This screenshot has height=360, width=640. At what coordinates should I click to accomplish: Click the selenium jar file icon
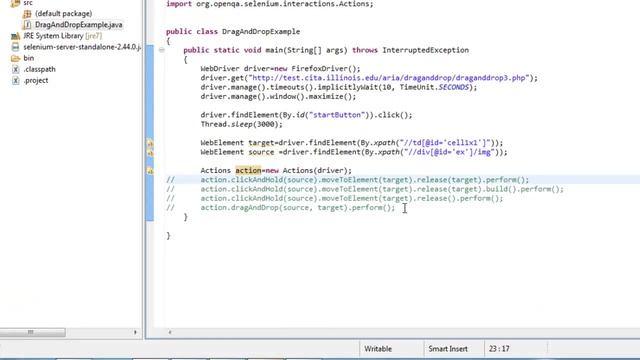(16, 47)
